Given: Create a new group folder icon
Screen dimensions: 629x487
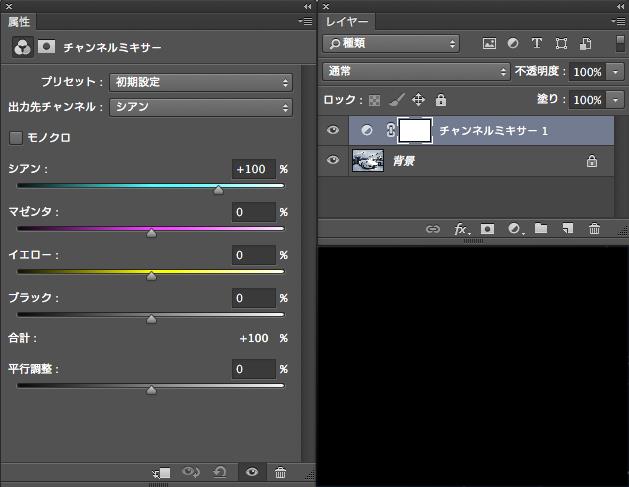Looking at the screenshot, I should click(541, 229).
